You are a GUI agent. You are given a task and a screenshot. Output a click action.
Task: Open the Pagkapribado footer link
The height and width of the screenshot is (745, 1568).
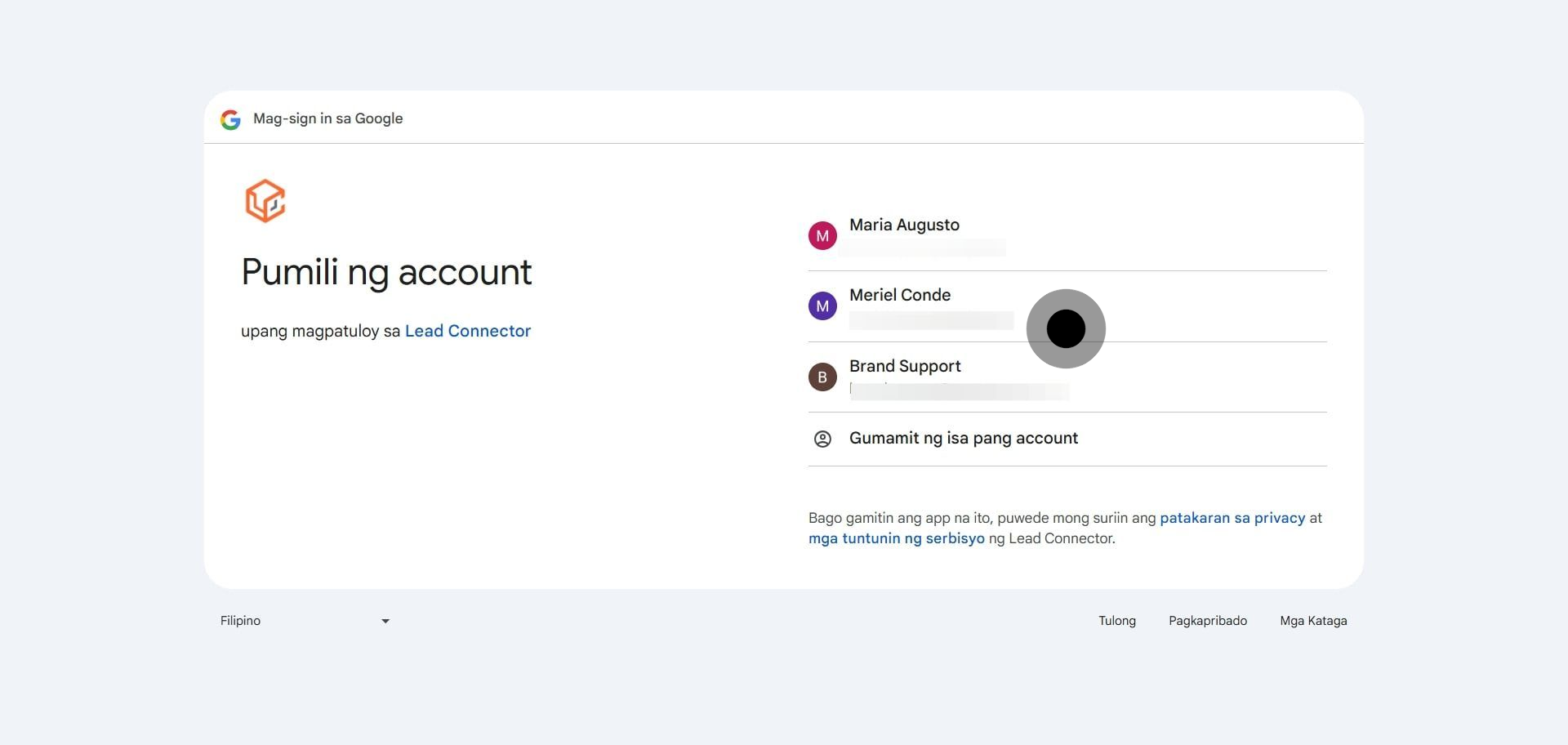[x=1207, y=621]
